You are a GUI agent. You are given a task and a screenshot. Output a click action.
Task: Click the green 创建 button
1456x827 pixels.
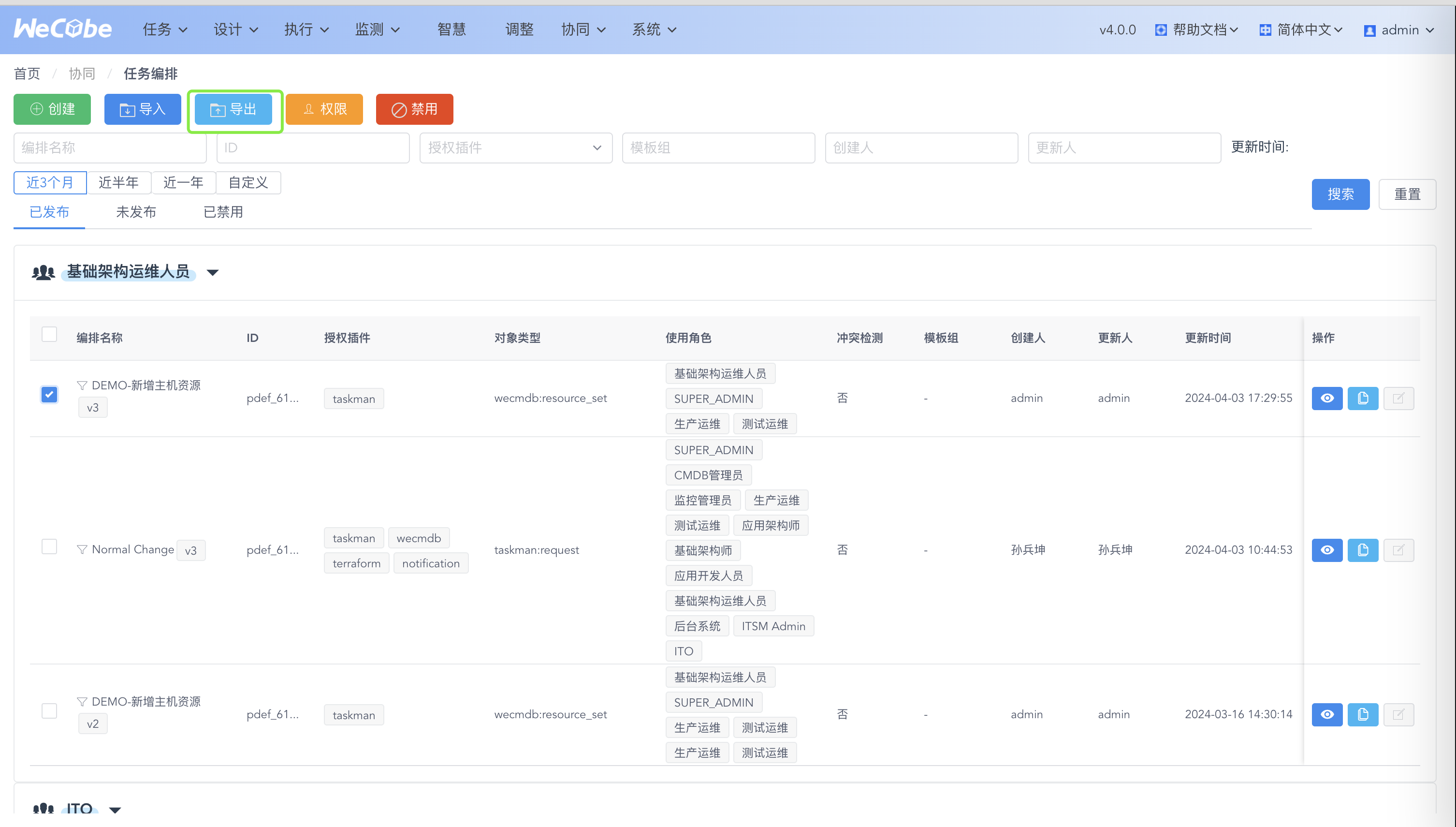click(x=52, y=109)
